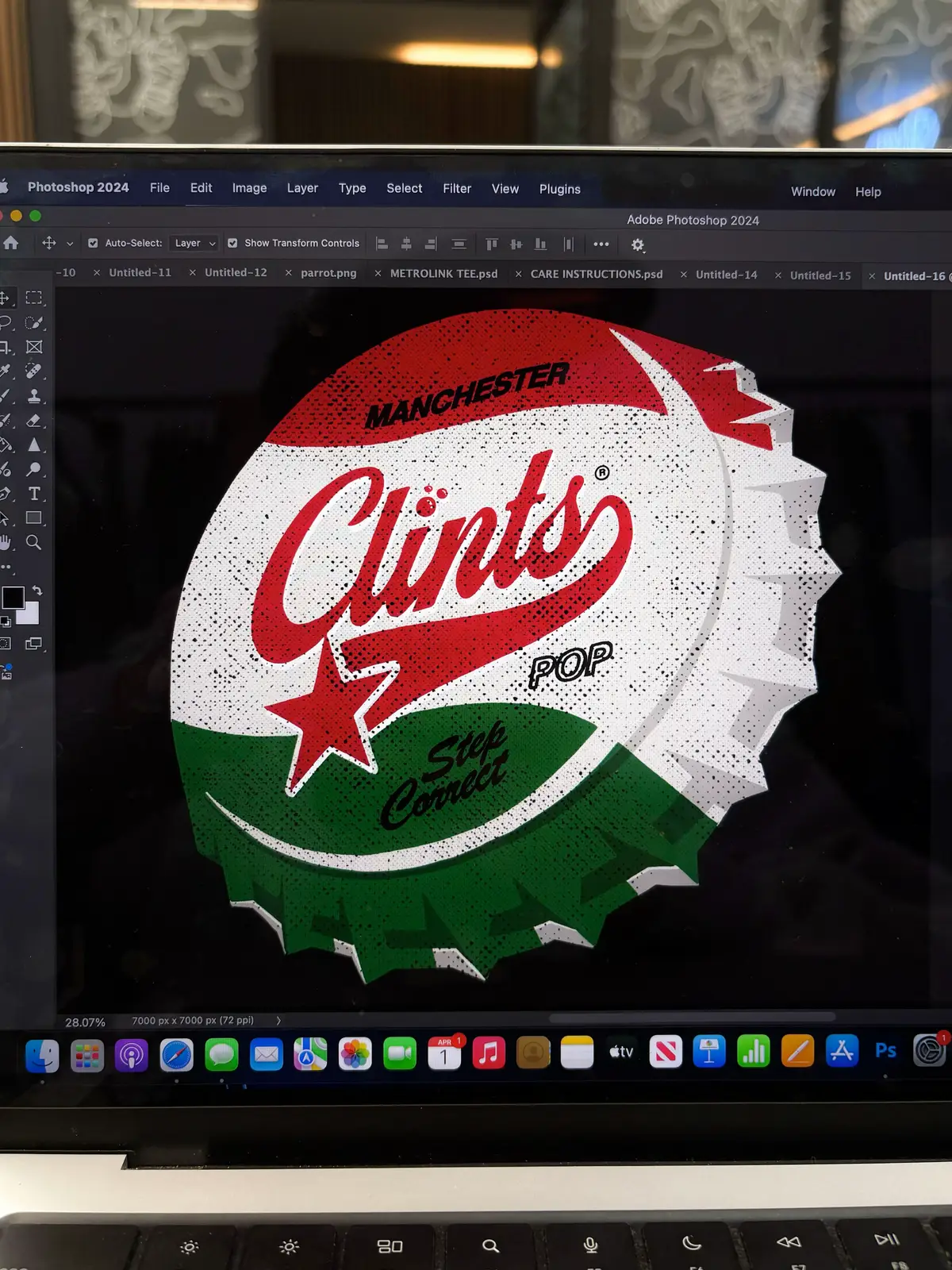Open the Edit menu

pos(201,187)
